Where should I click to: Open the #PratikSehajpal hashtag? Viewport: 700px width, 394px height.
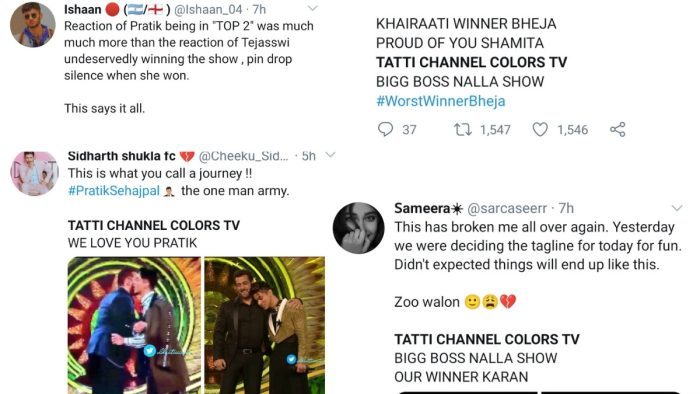(114, 191)
